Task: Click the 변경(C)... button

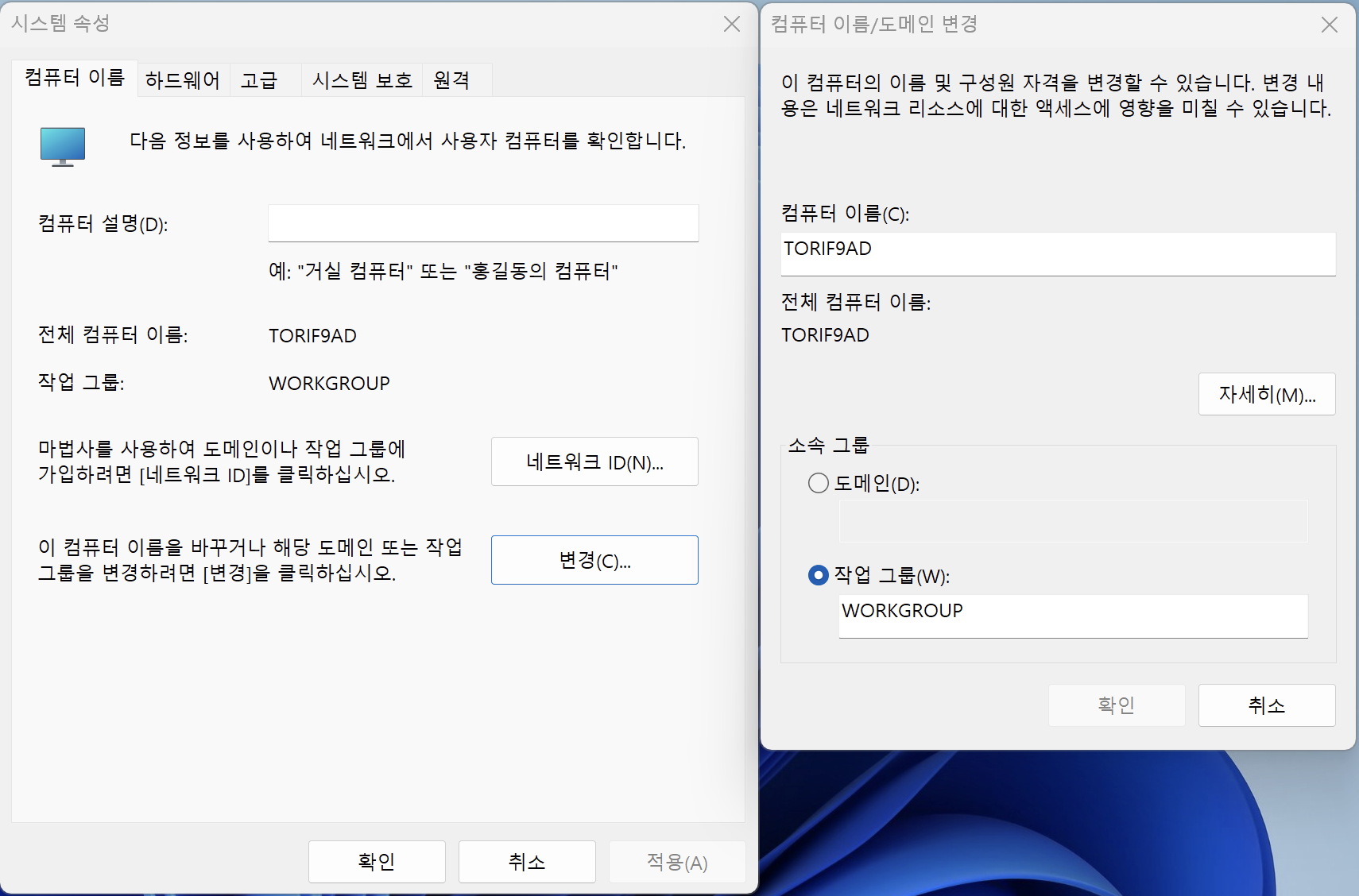Action: (x=594, y=560)
